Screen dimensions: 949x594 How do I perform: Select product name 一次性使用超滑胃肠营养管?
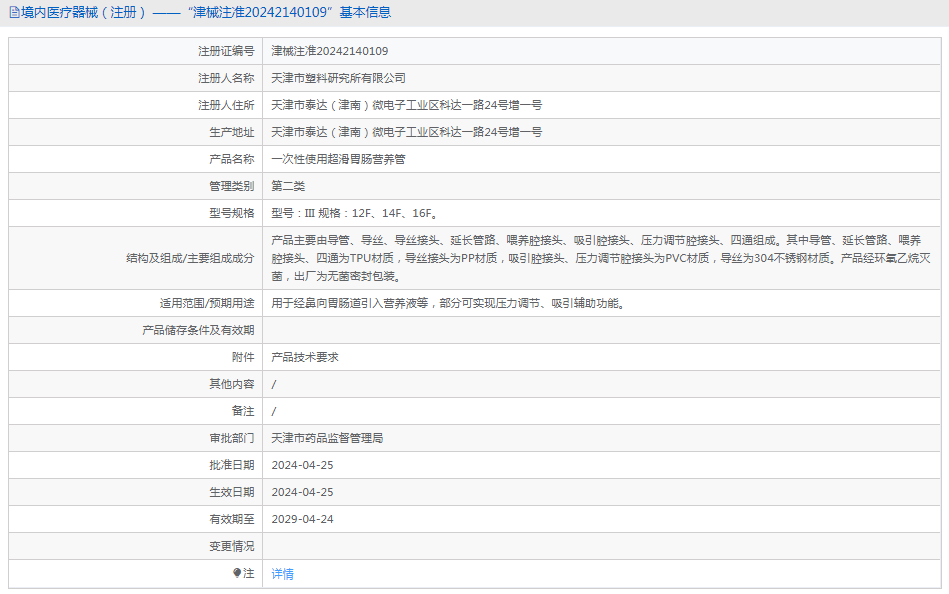tap(338, 159)
